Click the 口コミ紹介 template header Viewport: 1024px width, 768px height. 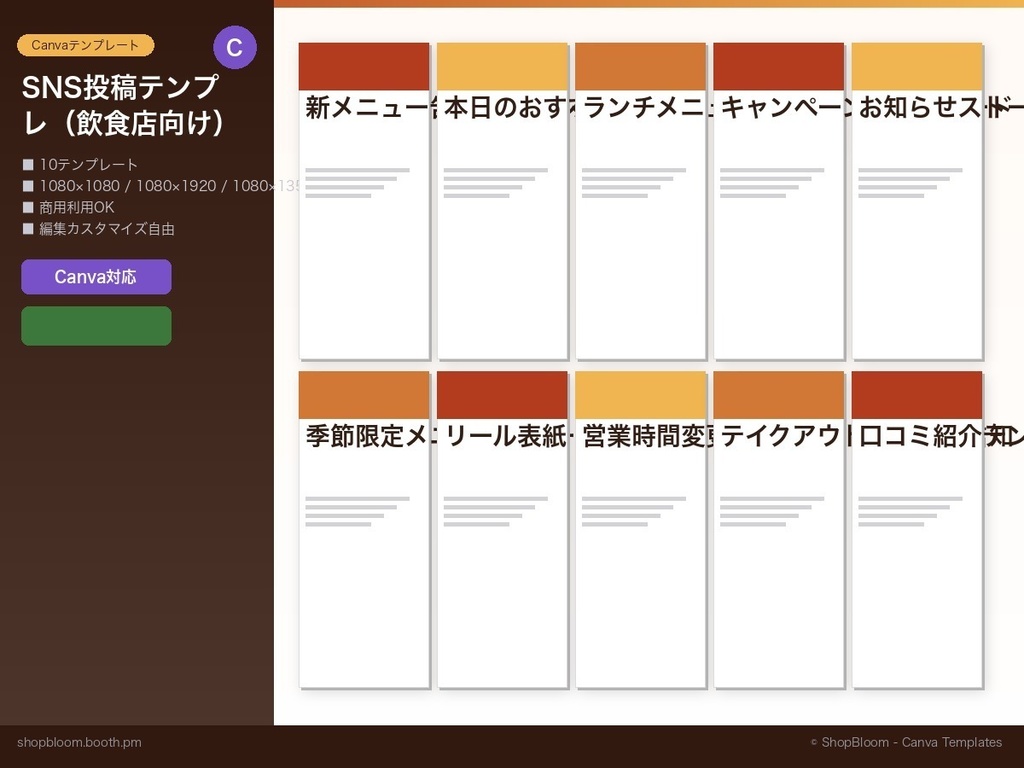[916, 394]
